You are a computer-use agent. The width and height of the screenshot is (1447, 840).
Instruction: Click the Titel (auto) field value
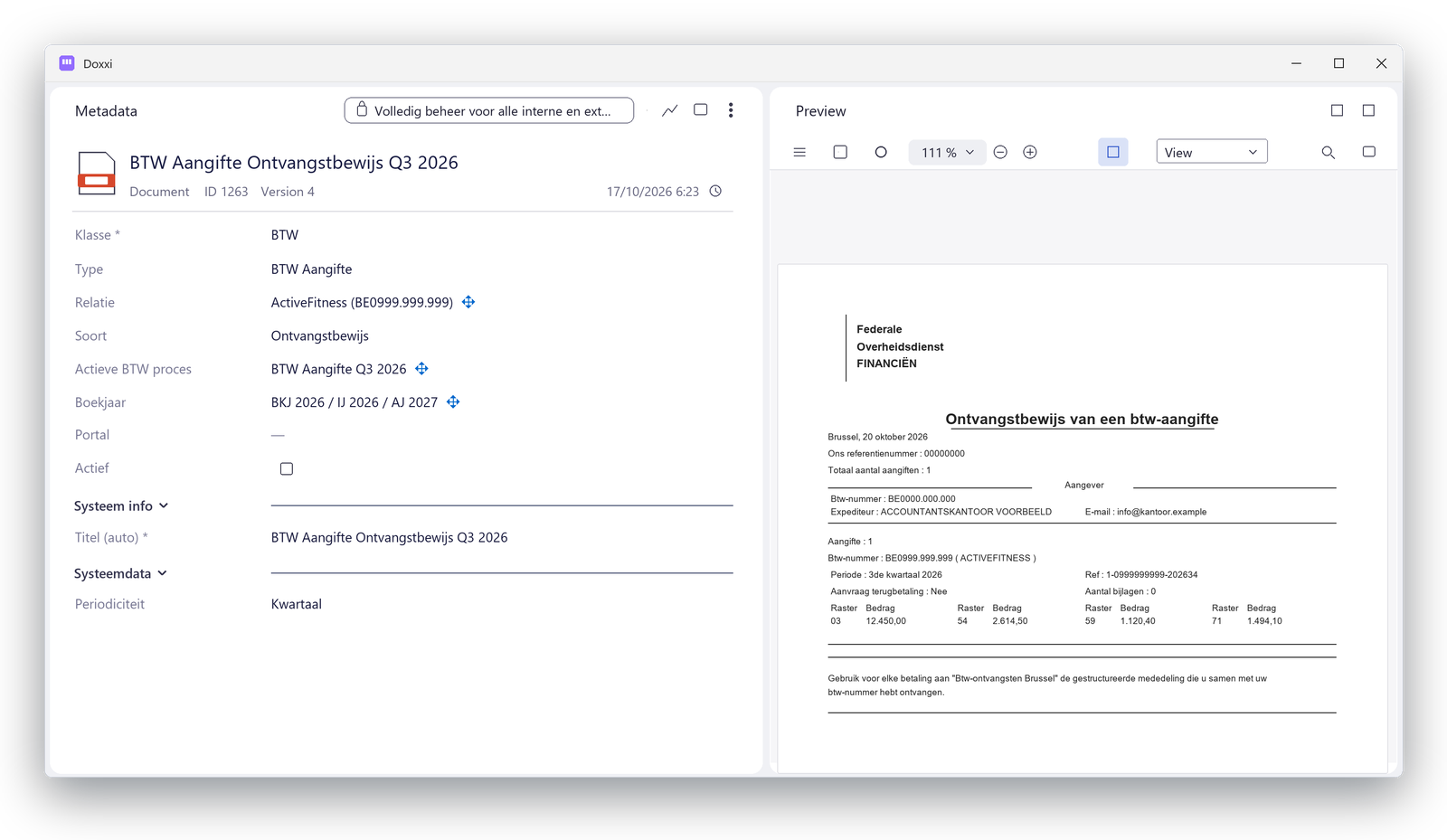click(390, 537)
